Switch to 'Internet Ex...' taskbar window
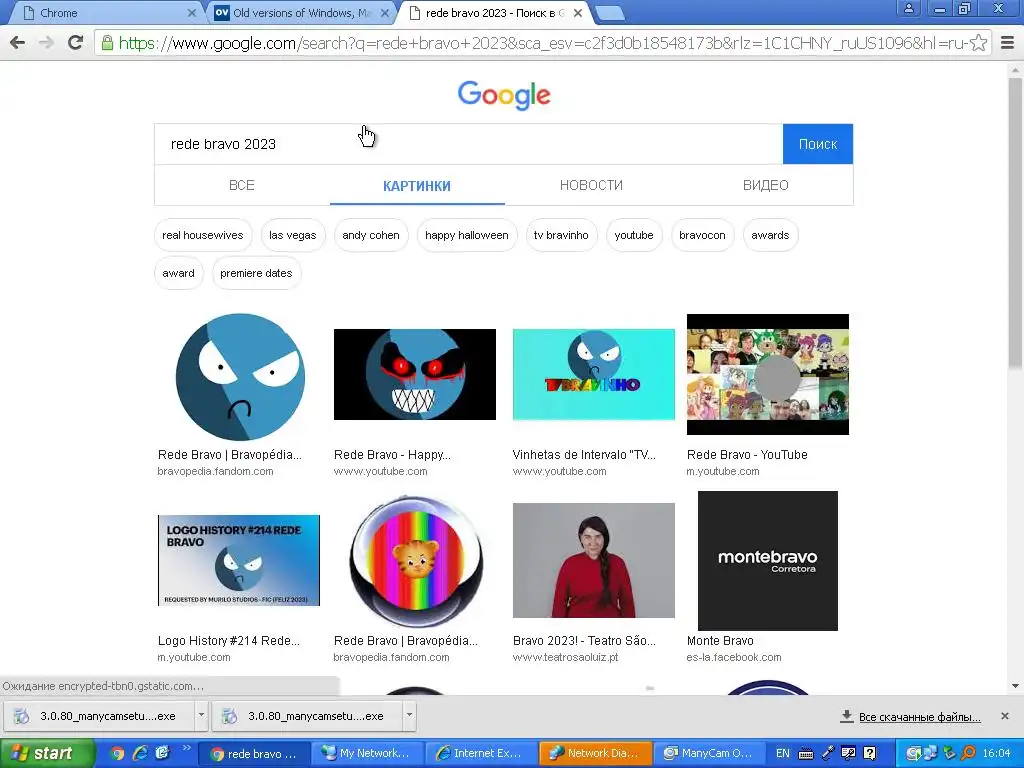The image size is (1024, 768). [481, 753]
